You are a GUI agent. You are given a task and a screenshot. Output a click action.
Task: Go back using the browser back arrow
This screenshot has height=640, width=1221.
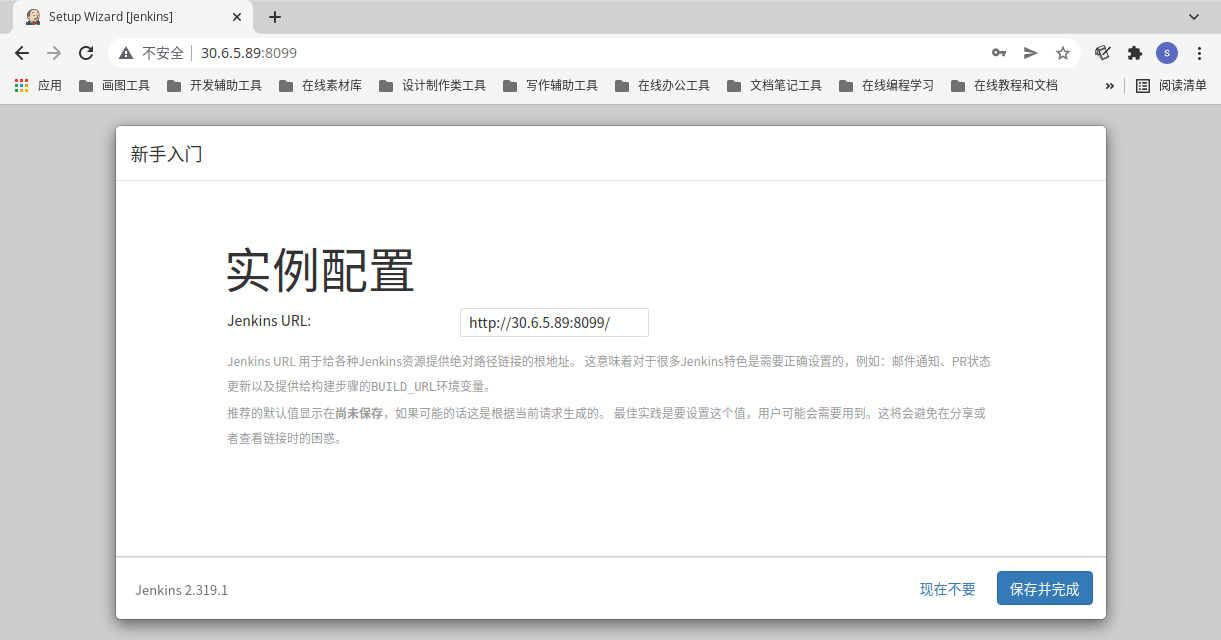pos(22,53)
